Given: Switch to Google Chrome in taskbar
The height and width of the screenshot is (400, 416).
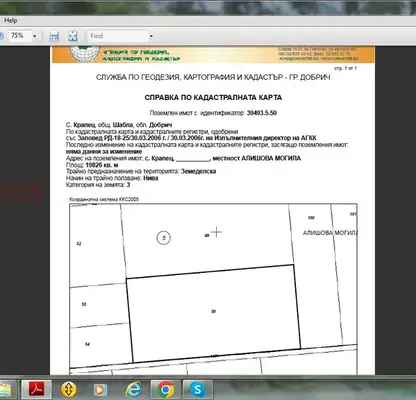Looking at the screenshot, I should point(166,389).
